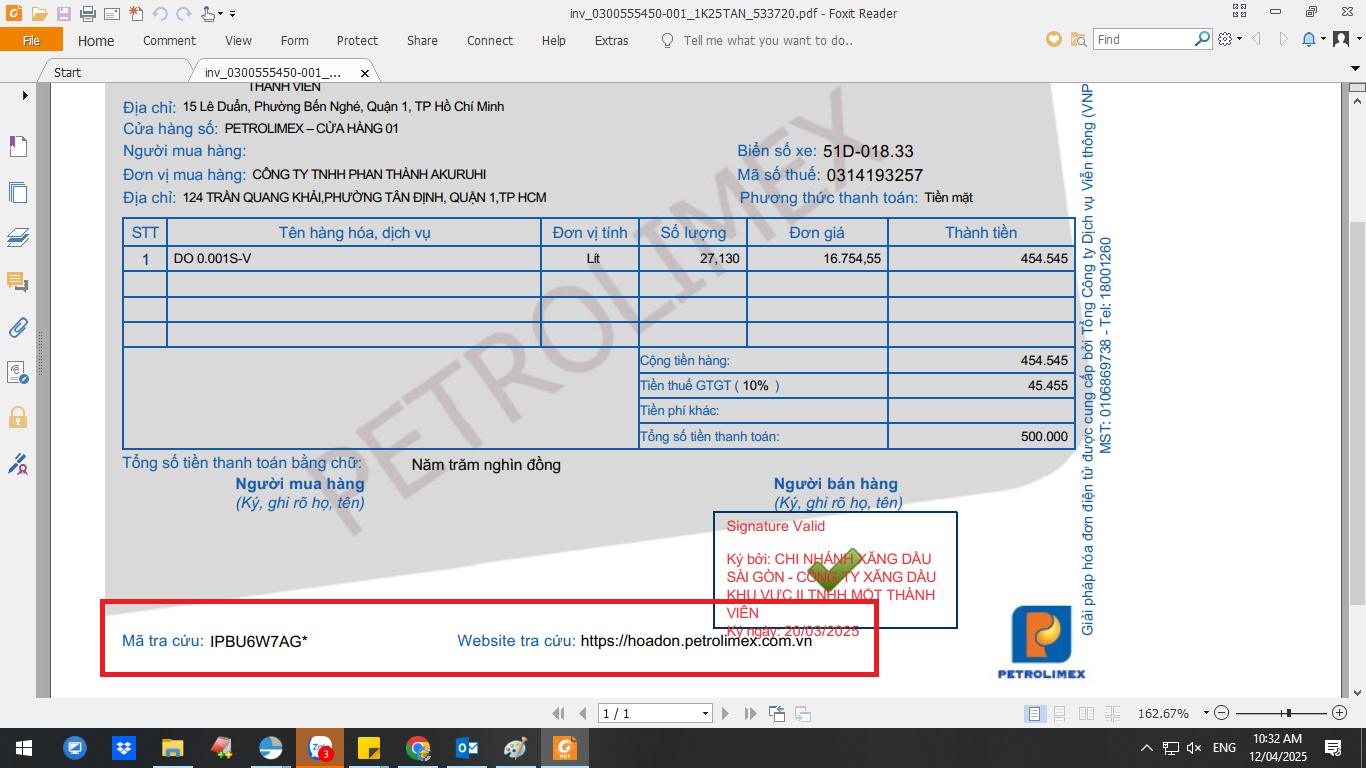The height and width of the screenshot is (768, 1366).
Task: Open the Security lock panel icon
Action: (x=18, y=417)
